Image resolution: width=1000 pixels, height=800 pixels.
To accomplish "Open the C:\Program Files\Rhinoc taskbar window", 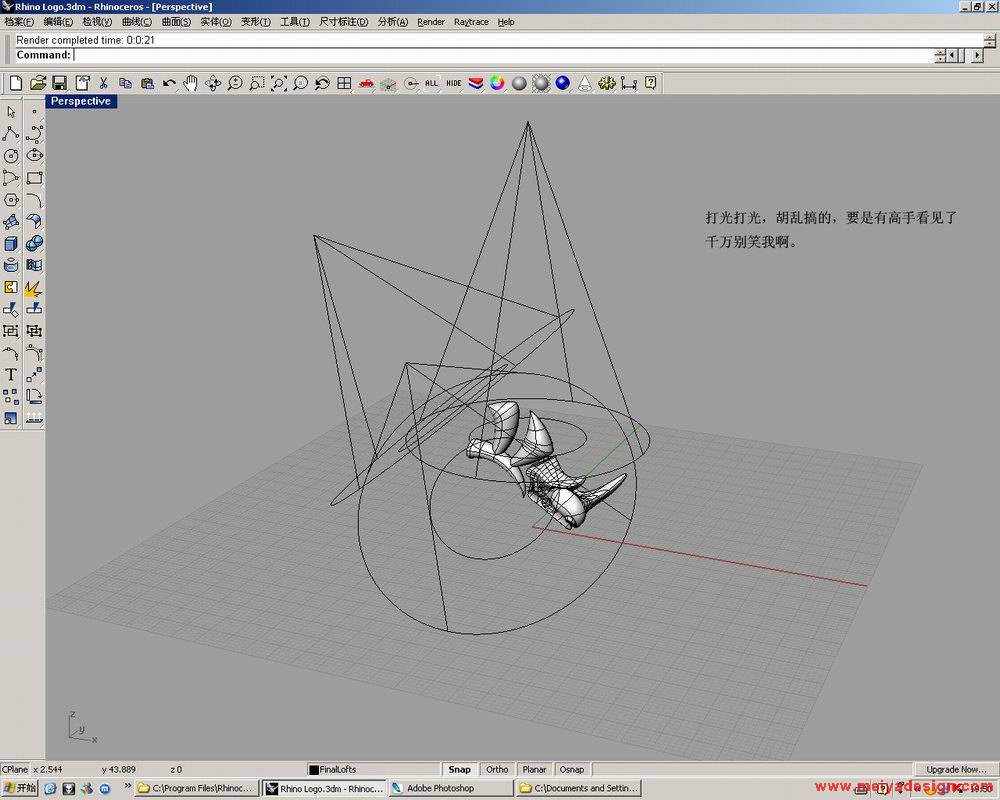I will (x=197, y=788).
